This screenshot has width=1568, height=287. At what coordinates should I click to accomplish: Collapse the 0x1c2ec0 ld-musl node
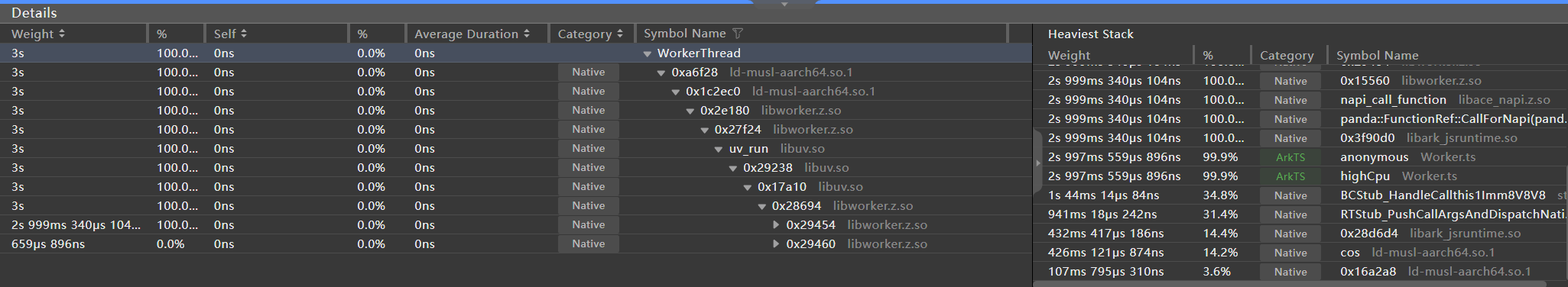click(676, 92)
